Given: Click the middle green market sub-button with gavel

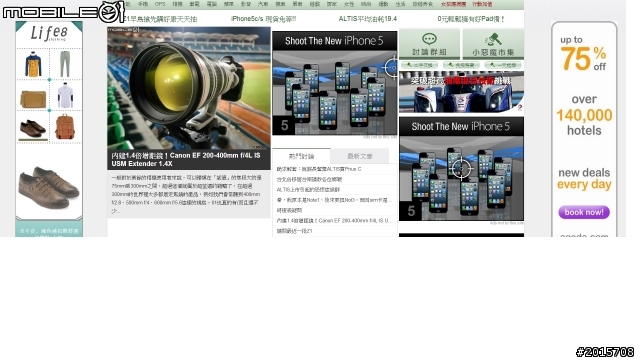Looking at the screenshot, I should click(461, 65).
